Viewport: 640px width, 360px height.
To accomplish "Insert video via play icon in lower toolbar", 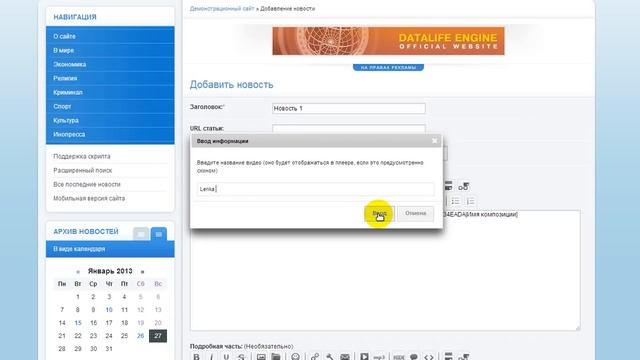I will tap(364, 357).
